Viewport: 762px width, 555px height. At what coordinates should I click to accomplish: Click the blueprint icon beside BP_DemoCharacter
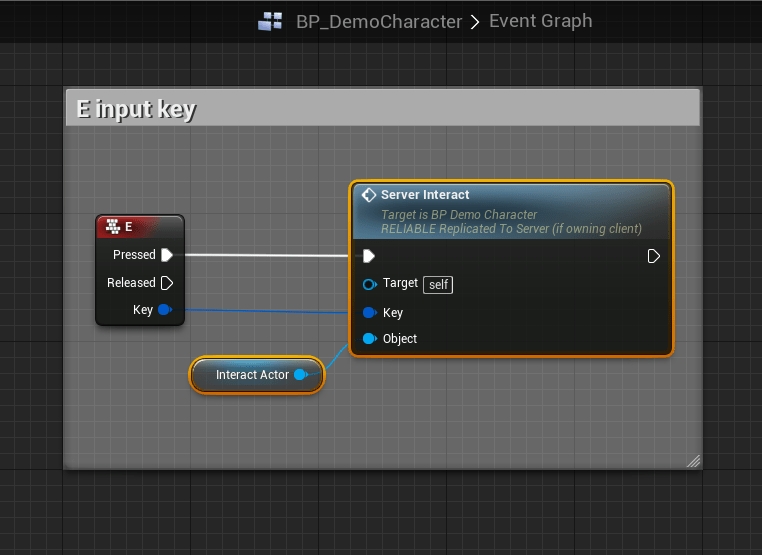click(x=270, y=21)
